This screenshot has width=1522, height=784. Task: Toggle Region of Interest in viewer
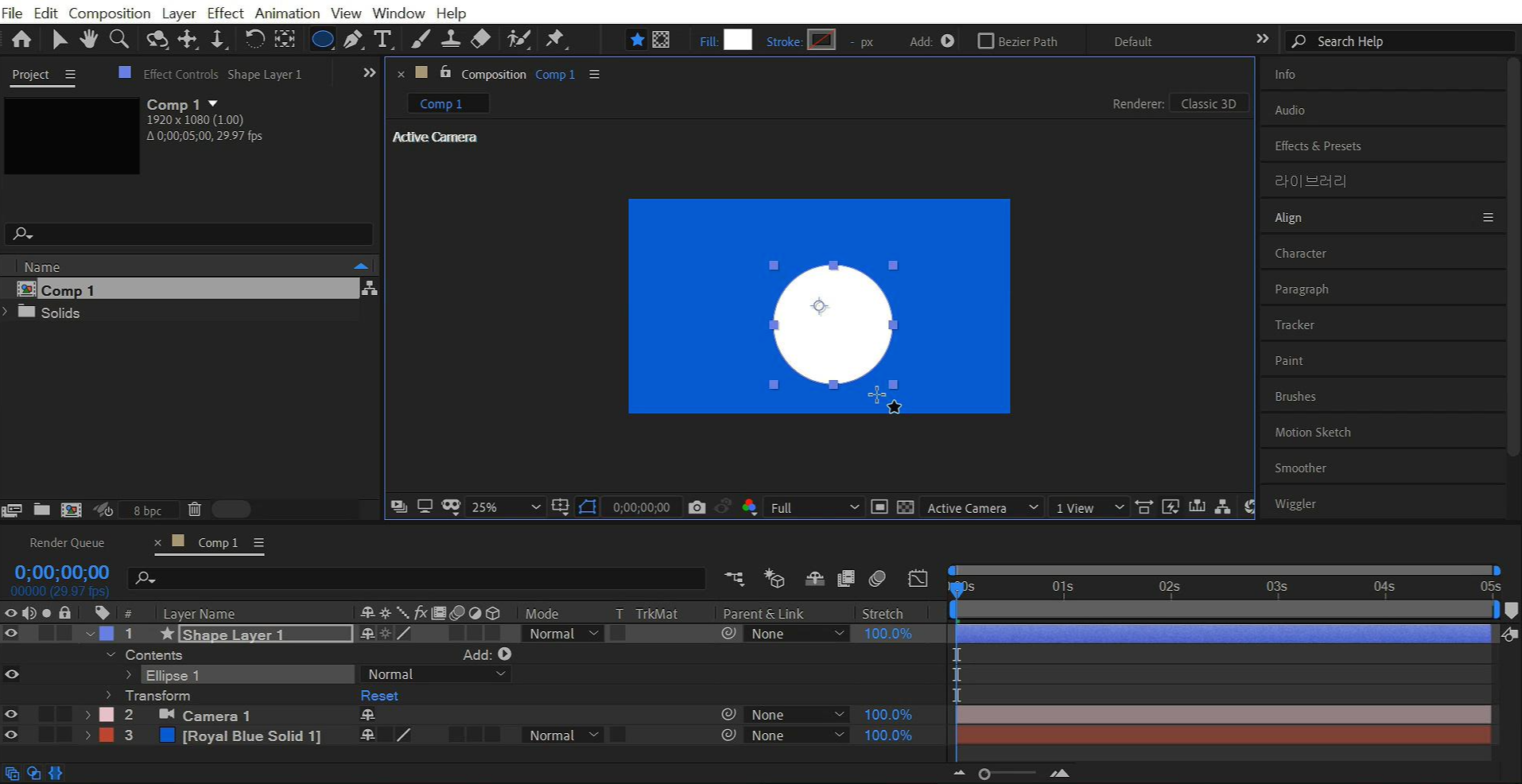(x=879, y=507)
